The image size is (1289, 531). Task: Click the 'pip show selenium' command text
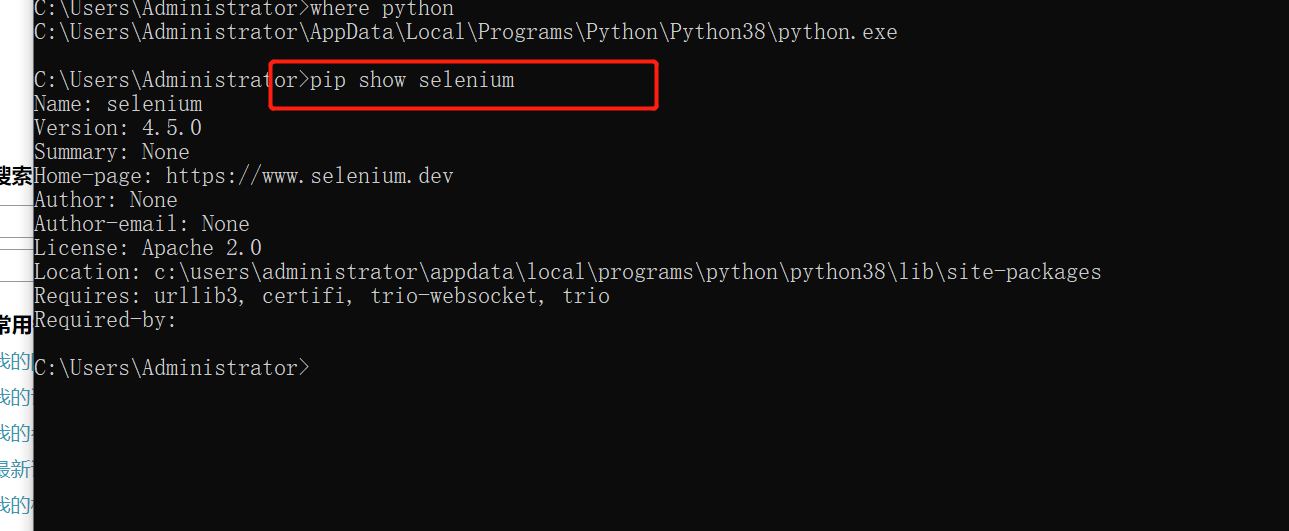(x=412, y=80)
